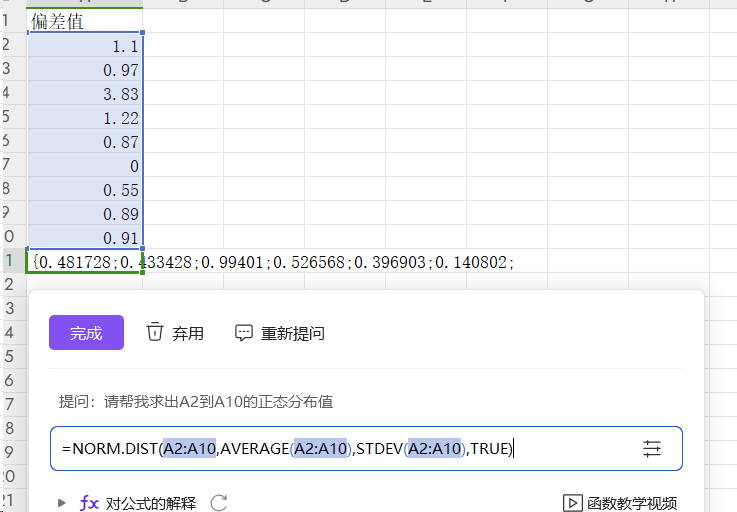Click the trash icon next to 弃用
The width and height of the screenshot is (737, 512).
click(x=155, y=332)
